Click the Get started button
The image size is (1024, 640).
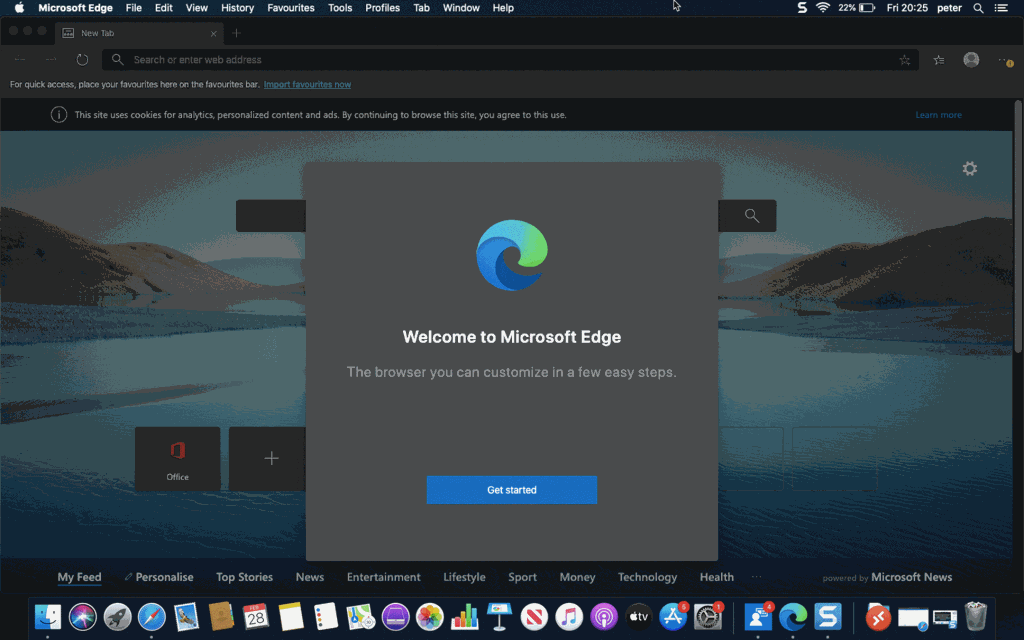511,490
